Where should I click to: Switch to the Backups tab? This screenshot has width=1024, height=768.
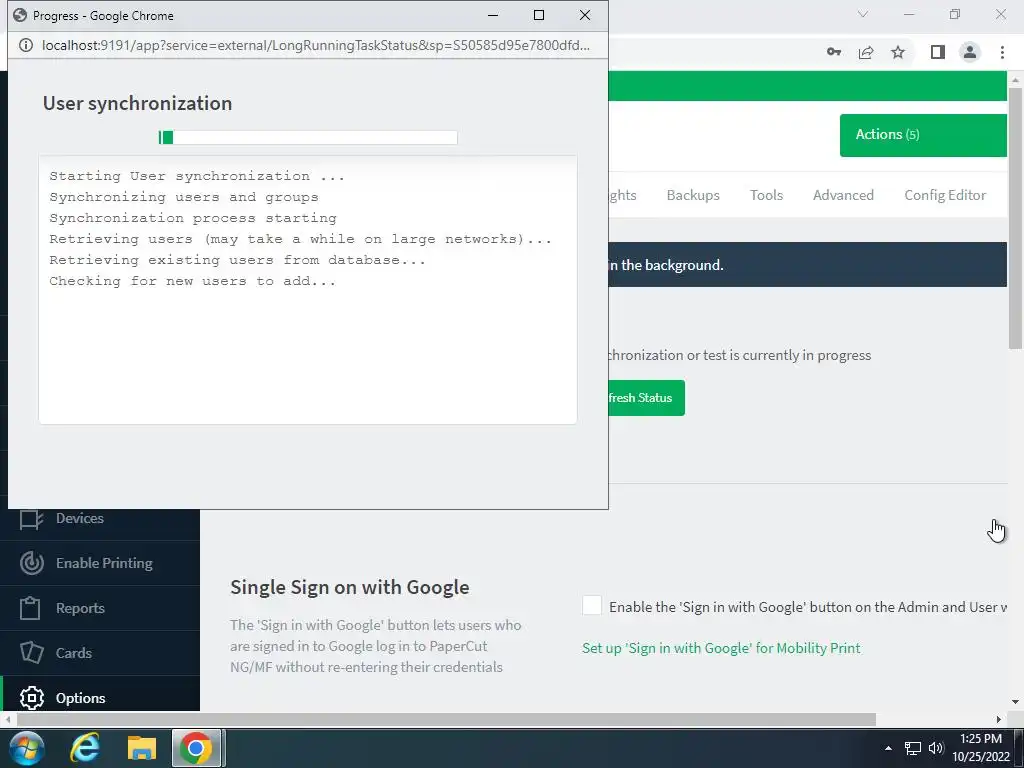tap(693, 195)
